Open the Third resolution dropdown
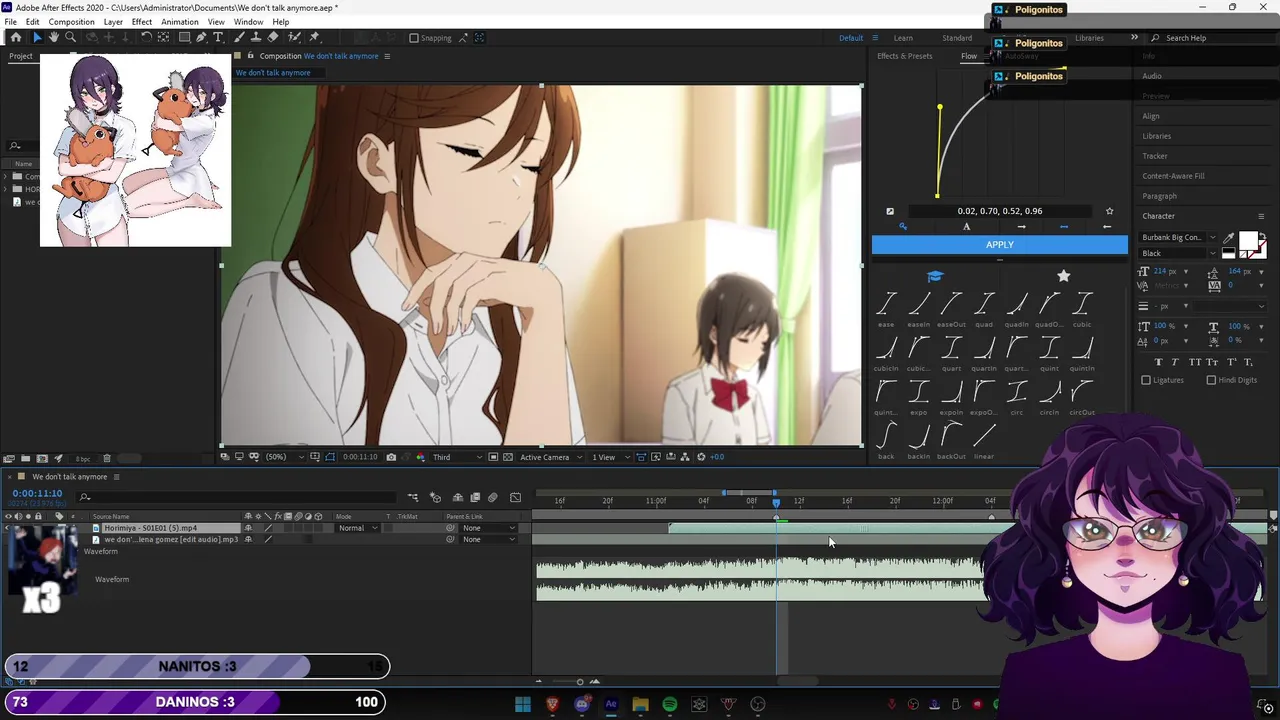 (457, 457)
